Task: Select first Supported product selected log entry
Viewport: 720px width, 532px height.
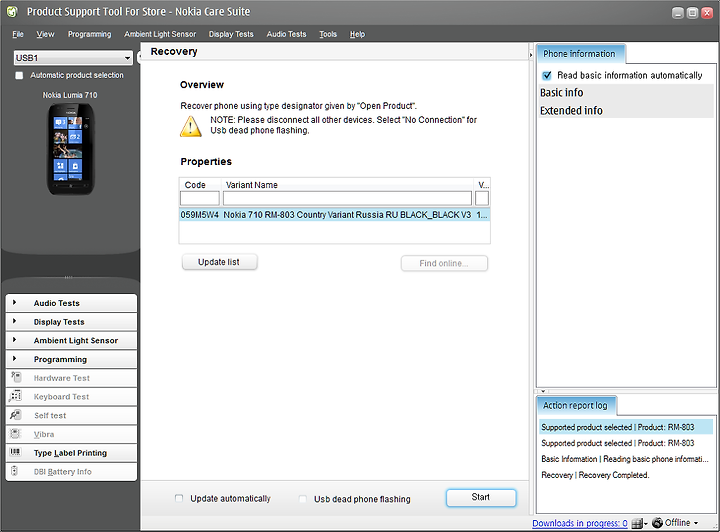Action: pos(626,427)
